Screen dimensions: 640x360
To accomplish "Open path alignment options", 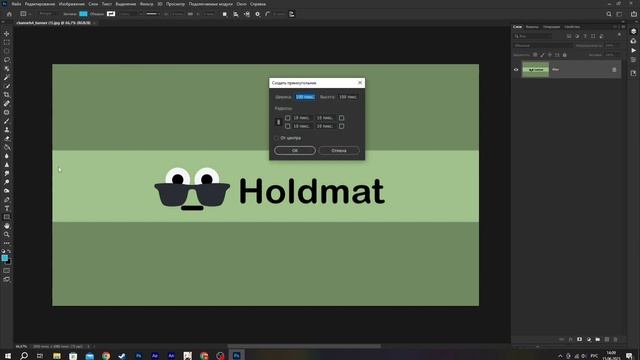I will (x=236, y=14).
